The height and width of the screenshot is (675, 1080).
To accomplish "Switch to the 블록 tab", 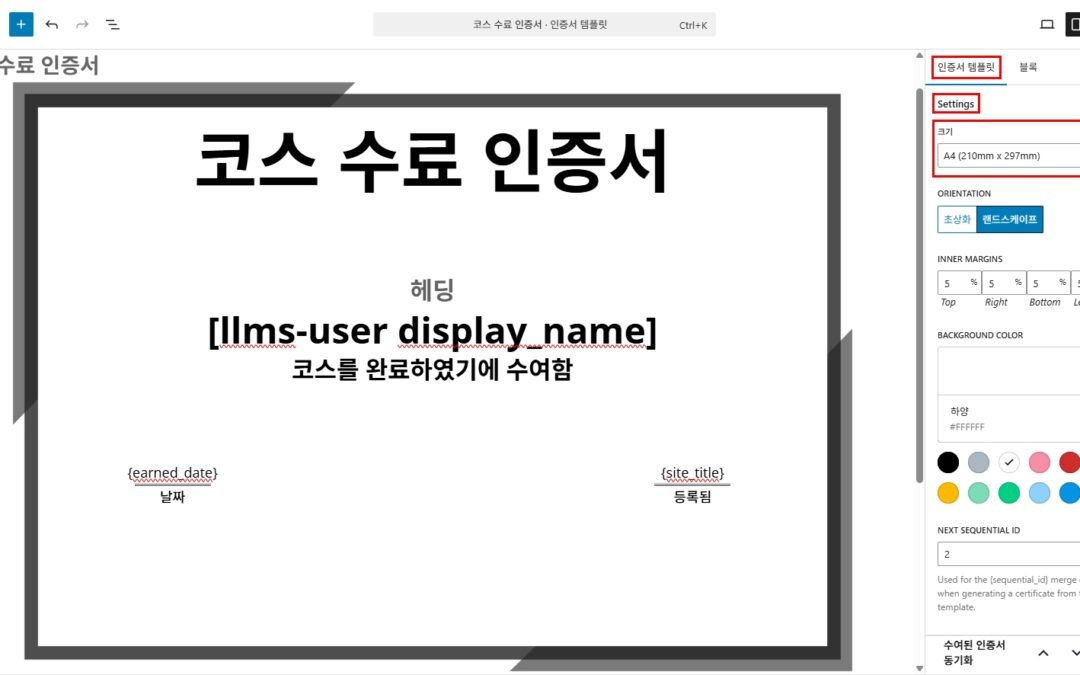I will pos(1028,67).
